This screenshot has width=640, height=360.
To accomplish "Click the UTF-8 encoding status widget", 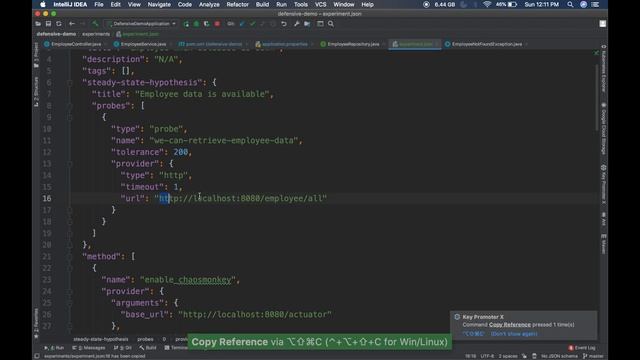I will coord(487,356).
